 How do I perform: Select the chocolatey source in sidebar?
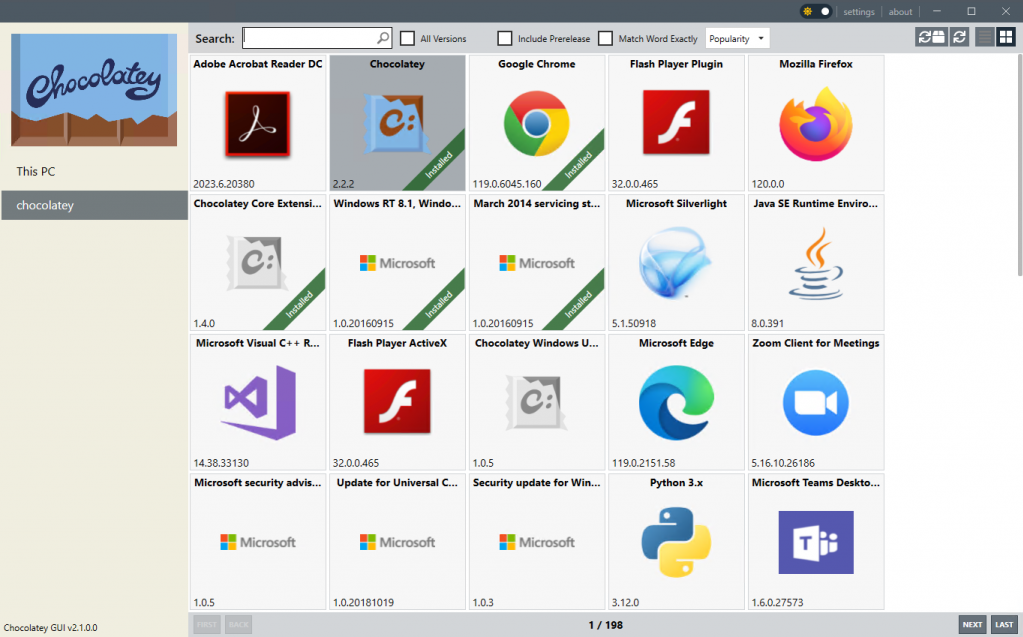point(94,205)
